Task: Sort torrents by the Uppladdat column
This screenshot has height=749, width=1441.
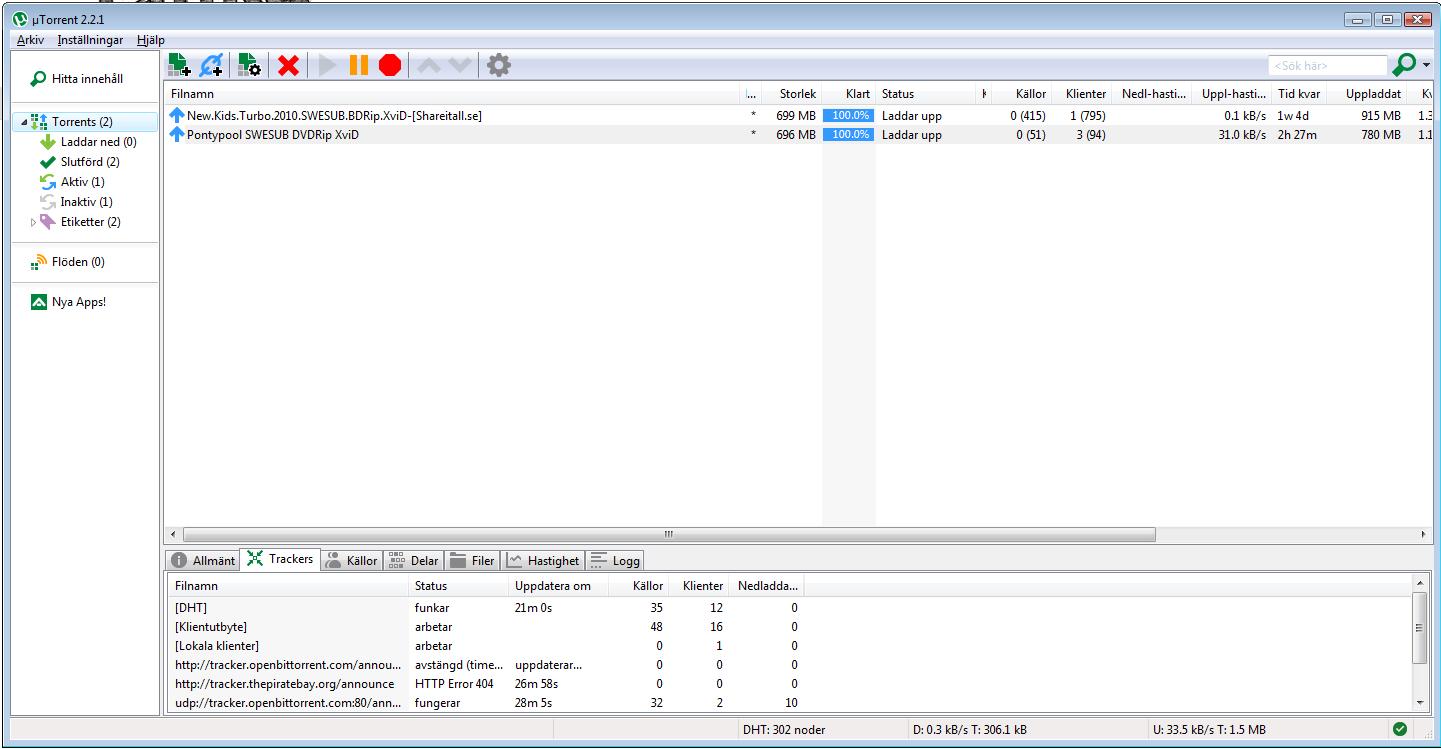Action: pos(1367,94)
